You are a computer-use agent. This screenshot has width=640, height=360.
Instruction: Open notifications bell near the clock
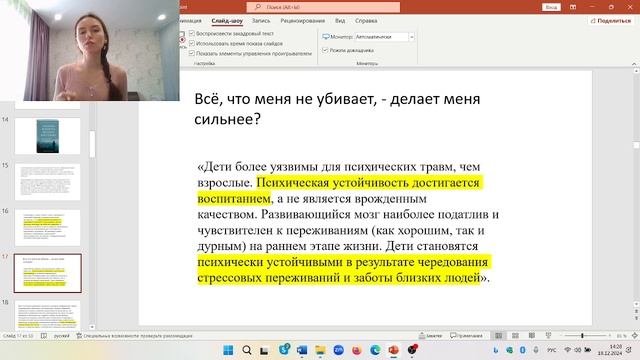629,350
